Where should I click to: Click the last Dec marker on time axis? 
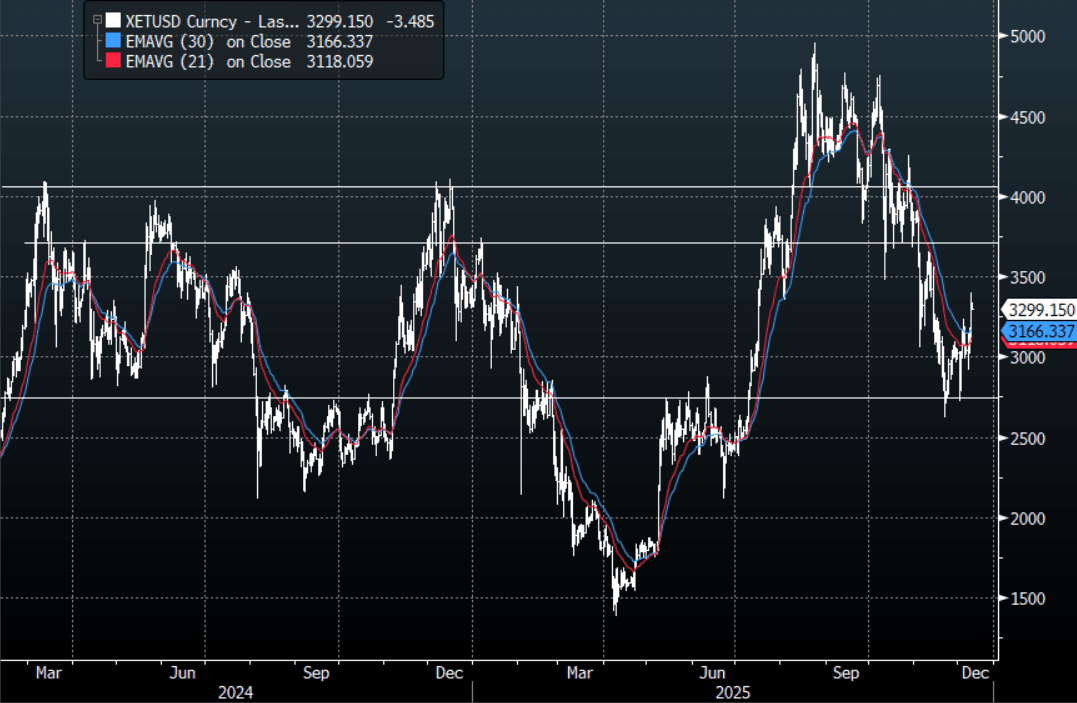point(976,674)
